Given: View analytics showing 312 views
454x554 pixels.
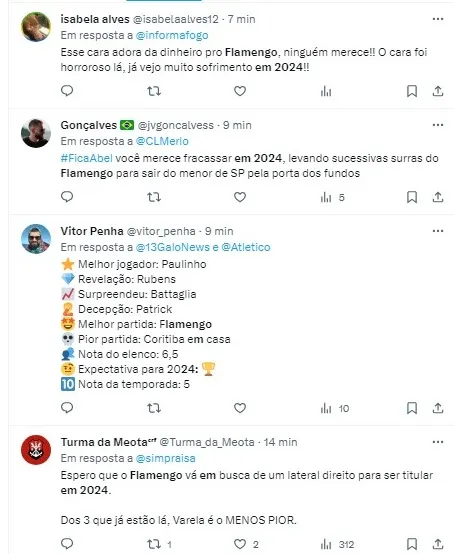Looking at the screenshot, I should tap(337, 544).
